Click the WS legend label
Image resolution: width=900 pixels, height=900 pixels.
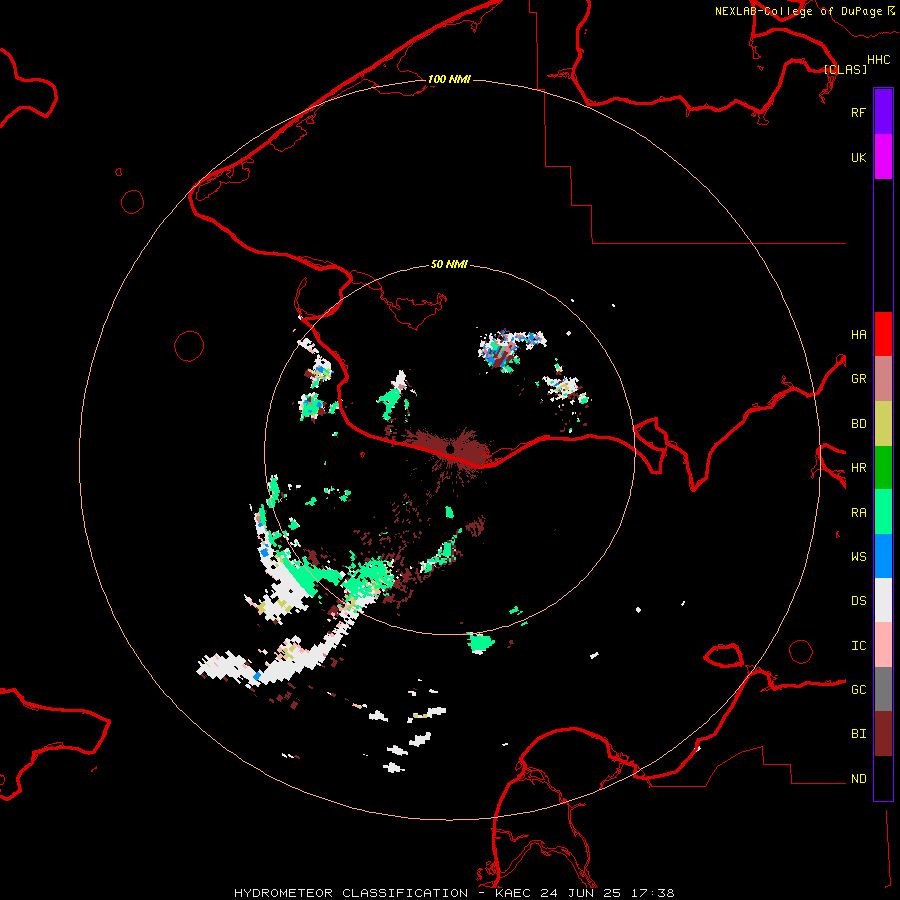858,557
